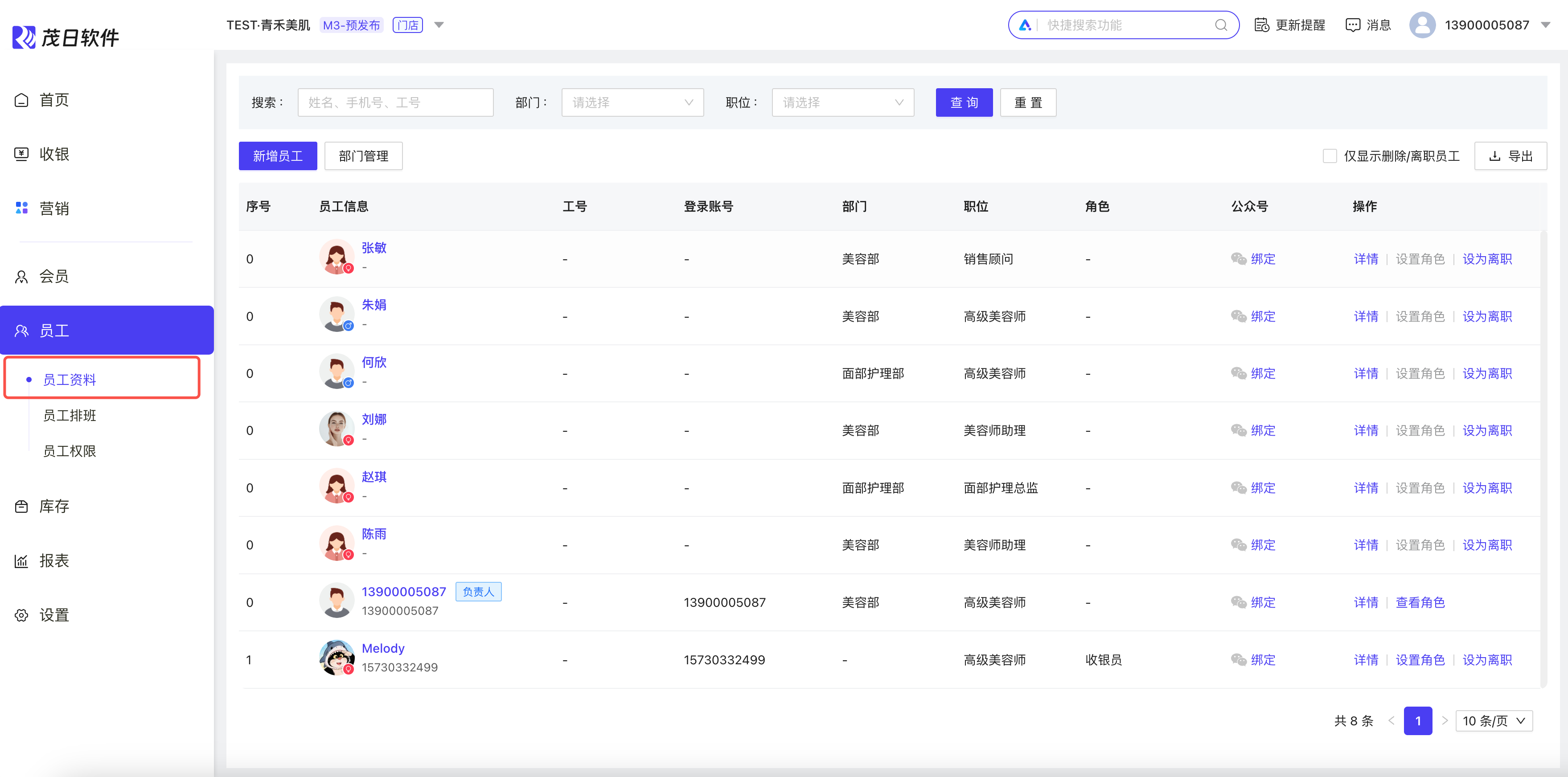The width and height of the screenshot is (1568, 777).
Task: Click the AI assistant icon in quick search
Action: click(1025, 25)
